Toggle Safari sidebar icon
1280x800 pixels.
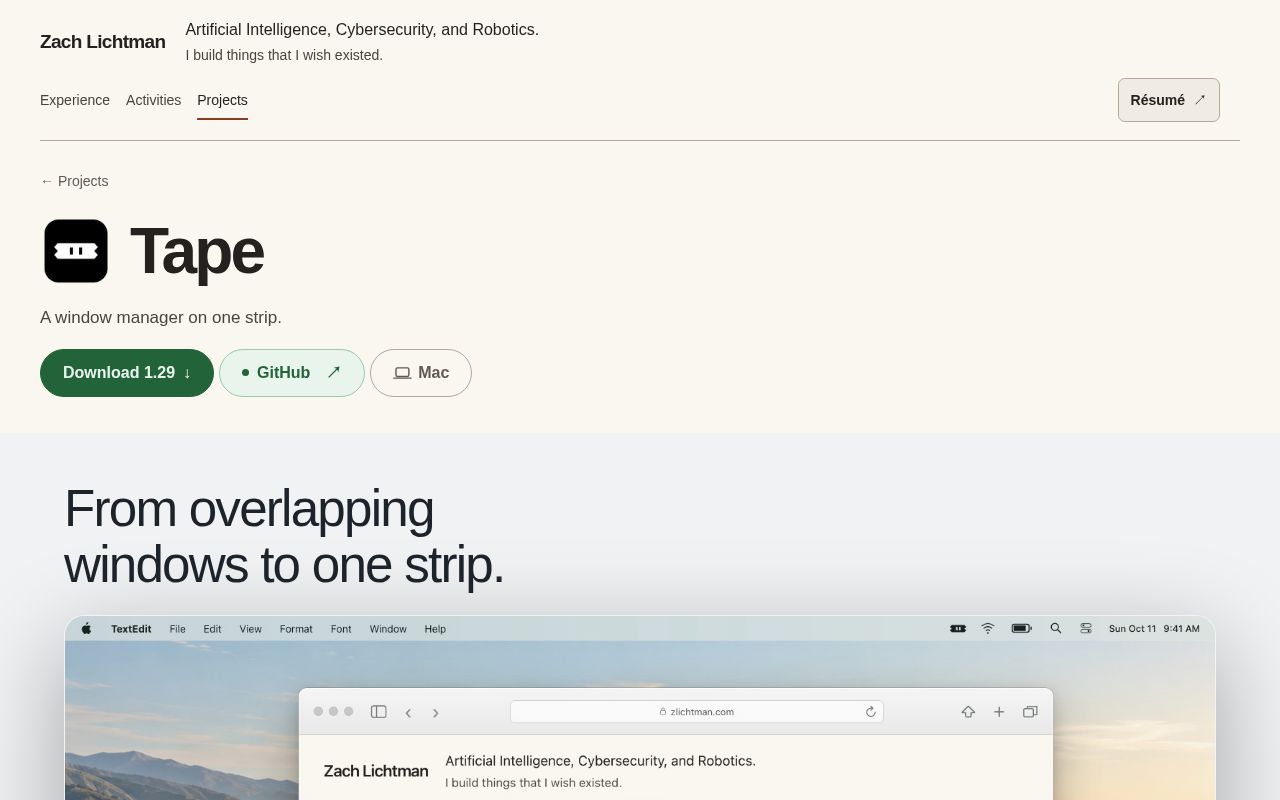(379, 712)
